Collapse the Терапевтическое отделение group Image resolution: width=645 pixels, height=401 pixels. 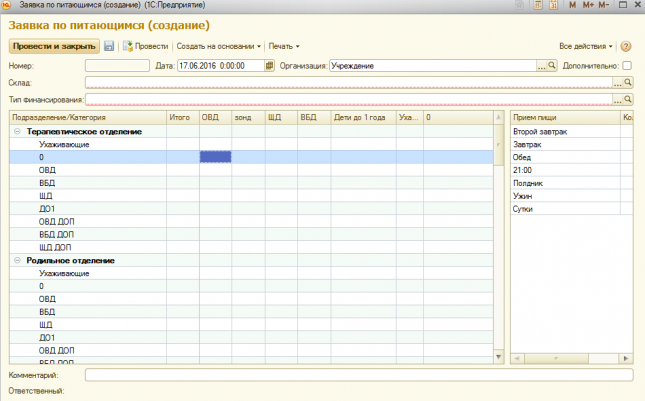(17, 131)
